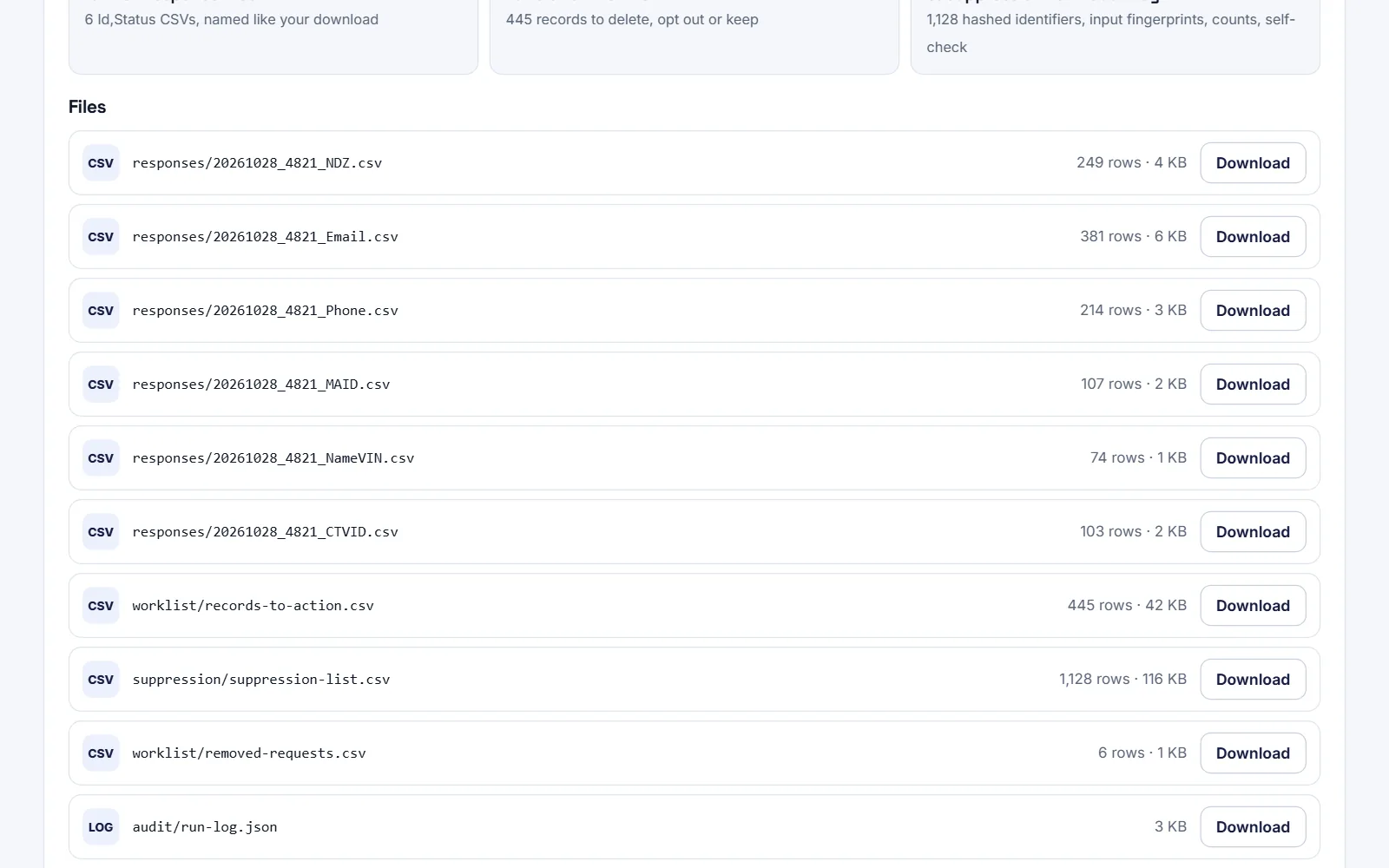1389x868 pixels.
Task: Select file name responses/20261028_4821_NDZ.csv
Action: pyautogui.click(x=257, y=163)
